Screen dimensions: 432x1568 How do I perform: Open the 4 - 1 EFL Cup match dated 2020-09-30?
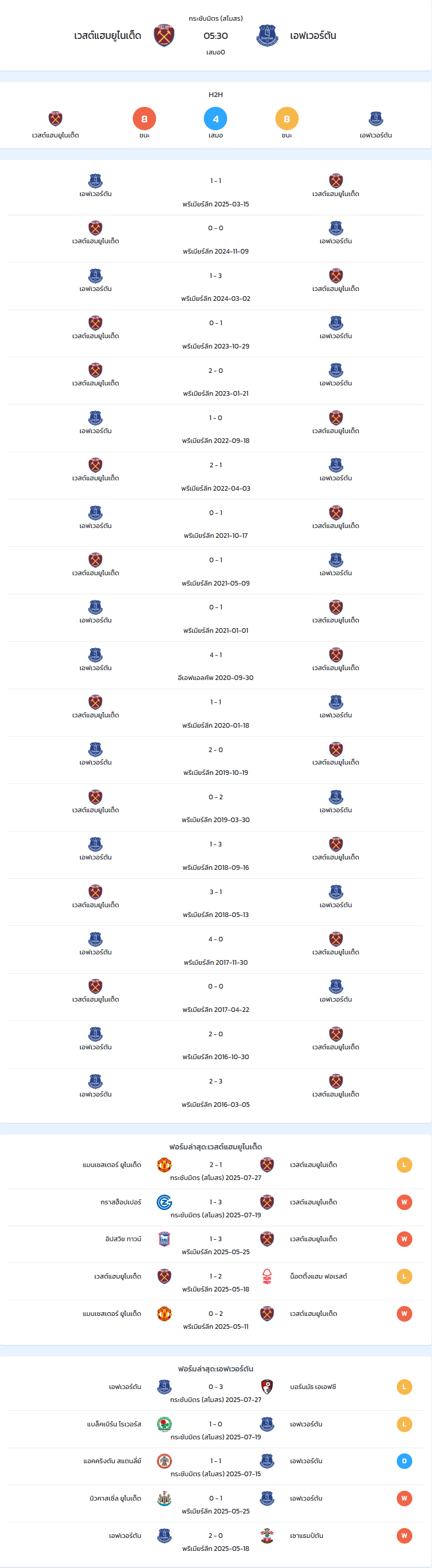(x=215, y=665)
